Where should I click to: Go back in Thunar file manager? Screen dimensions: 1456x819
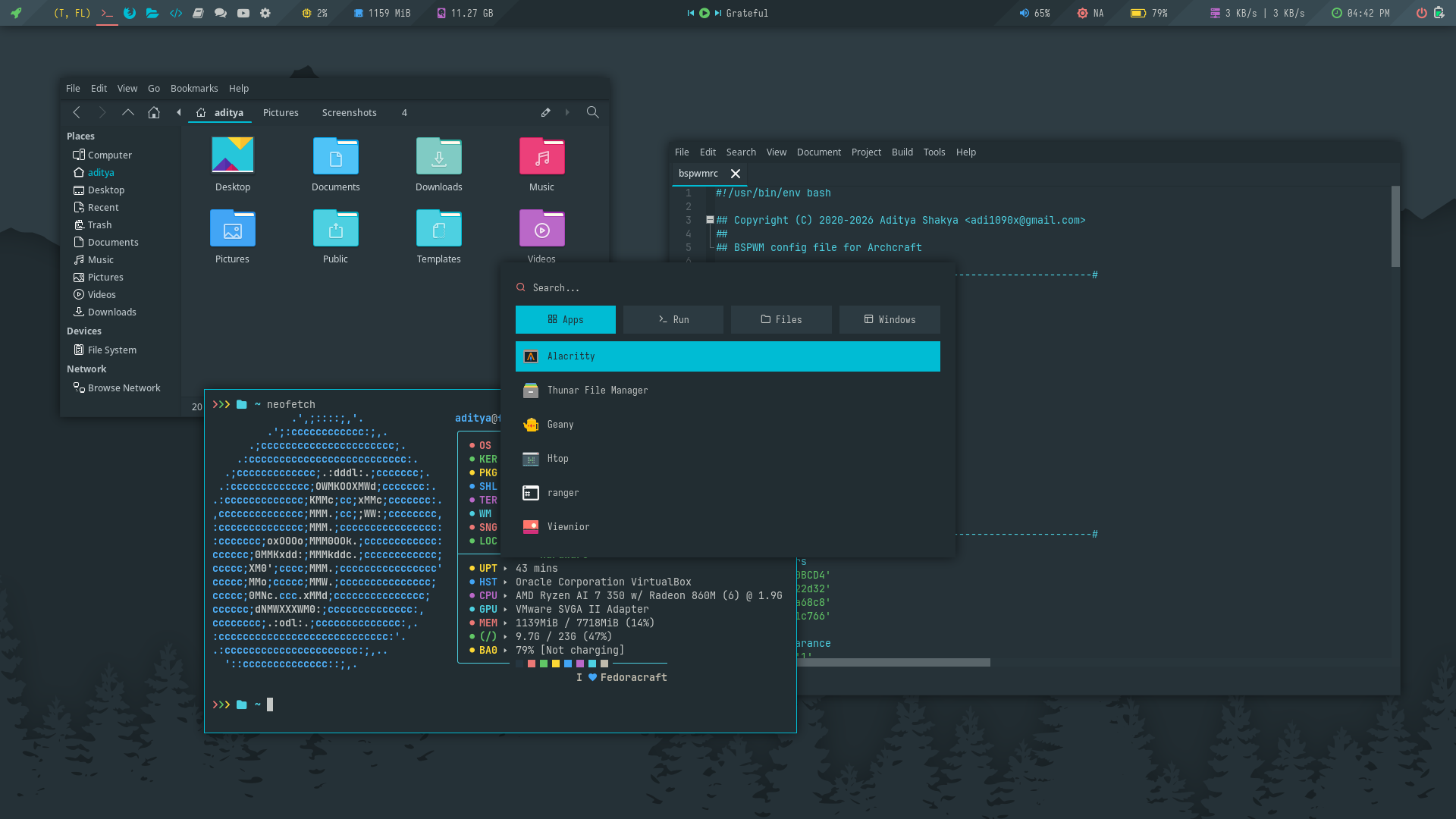coord(77,112)
